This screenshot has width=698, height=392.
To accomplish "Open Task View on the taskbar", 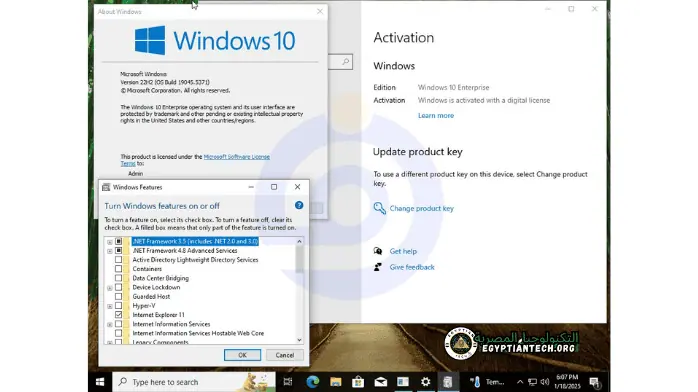I will (x=288, y=382).
